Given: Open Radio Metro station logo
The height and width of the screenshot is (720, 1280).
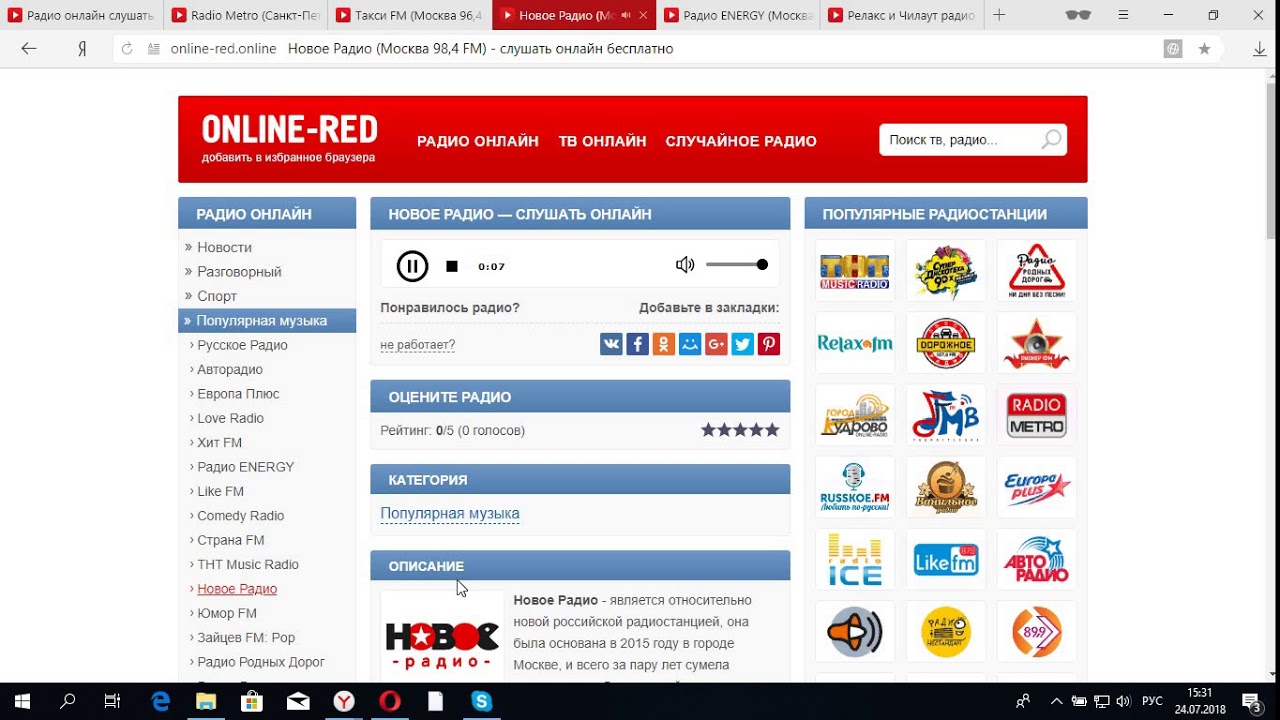Looking at the screenshot, I should point(1036,415).
